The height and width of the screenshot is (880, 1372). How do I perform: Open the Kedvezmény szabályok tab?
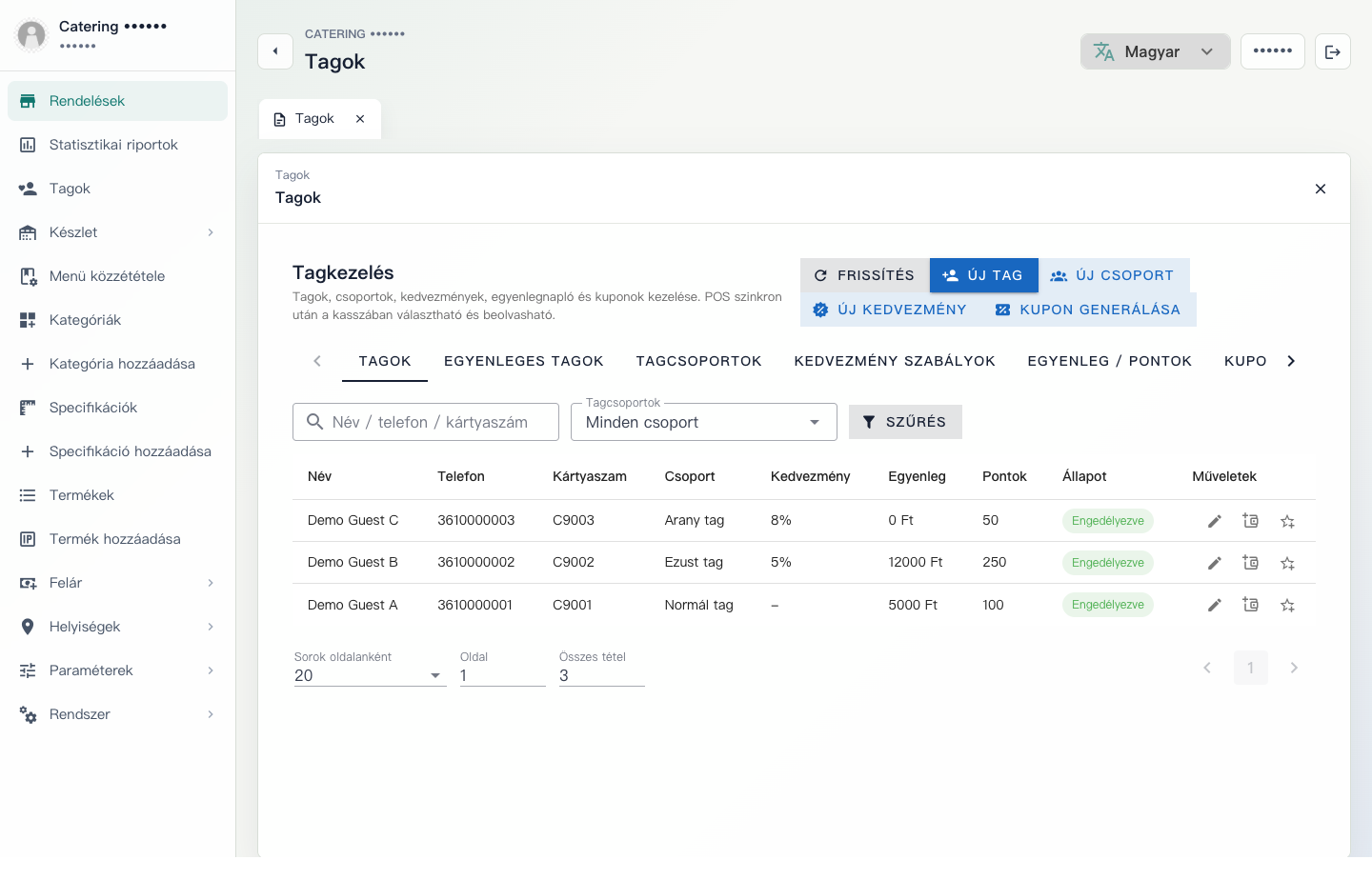tap(895, 361)
